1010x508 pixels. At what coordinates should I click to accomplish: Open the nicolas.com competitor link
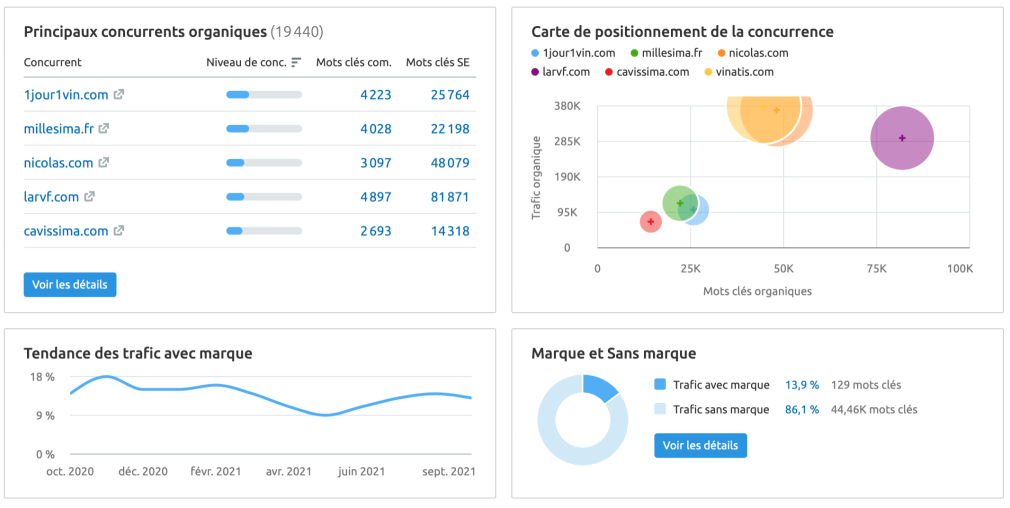(x=58, y=163)
